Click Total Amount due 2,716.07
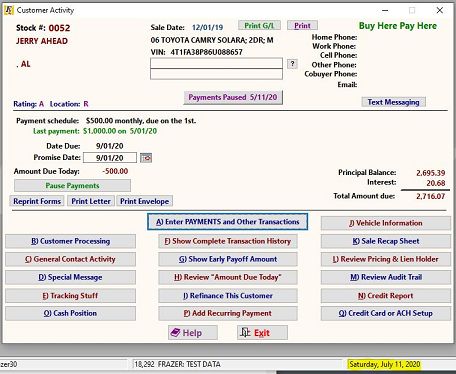The width and height of the screenshot is (456, 374). [430, 196]
